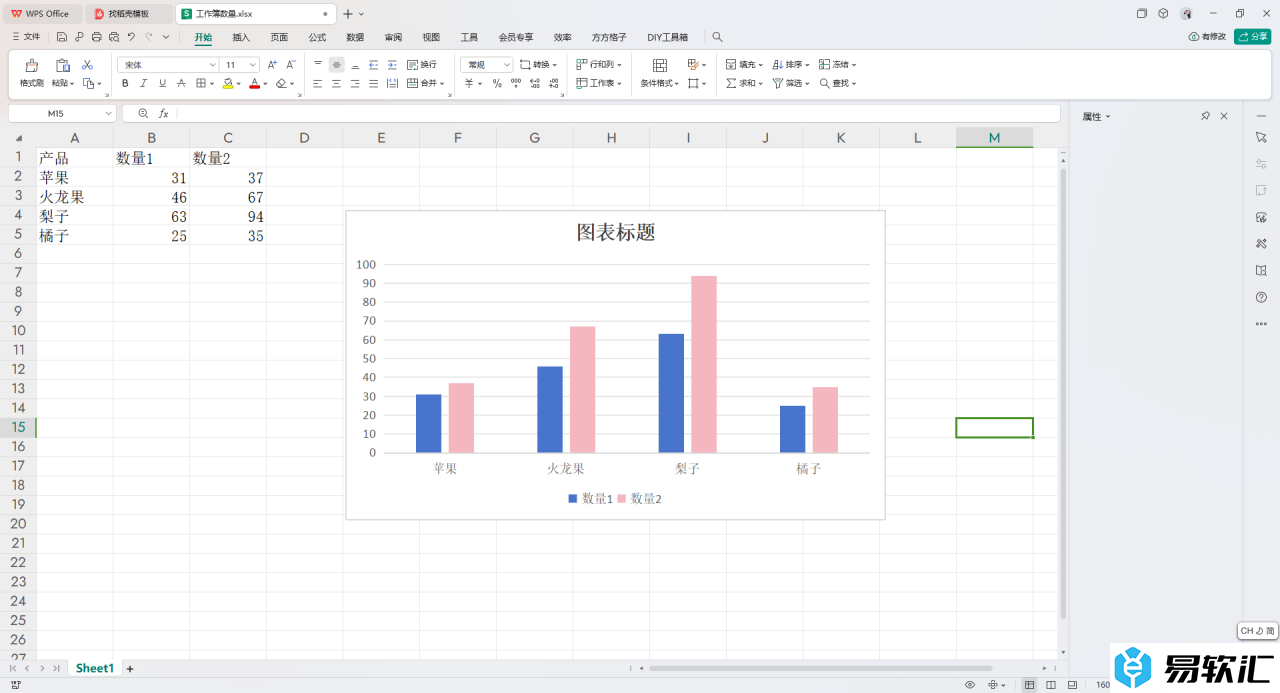Open borders dropdown in font group
The width and height of the screenshot is (1280, 693).
(212, 84)
